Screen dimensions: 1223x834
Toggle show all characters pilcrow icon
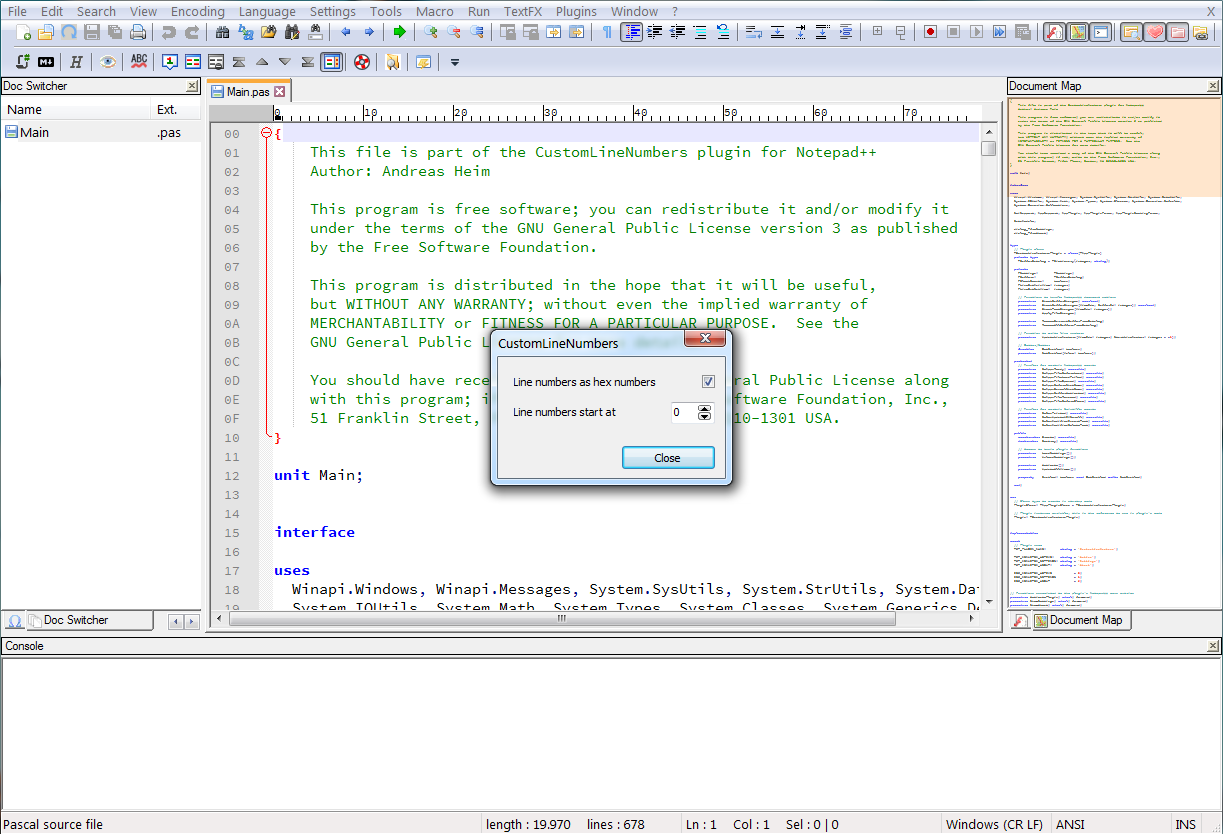607,32
